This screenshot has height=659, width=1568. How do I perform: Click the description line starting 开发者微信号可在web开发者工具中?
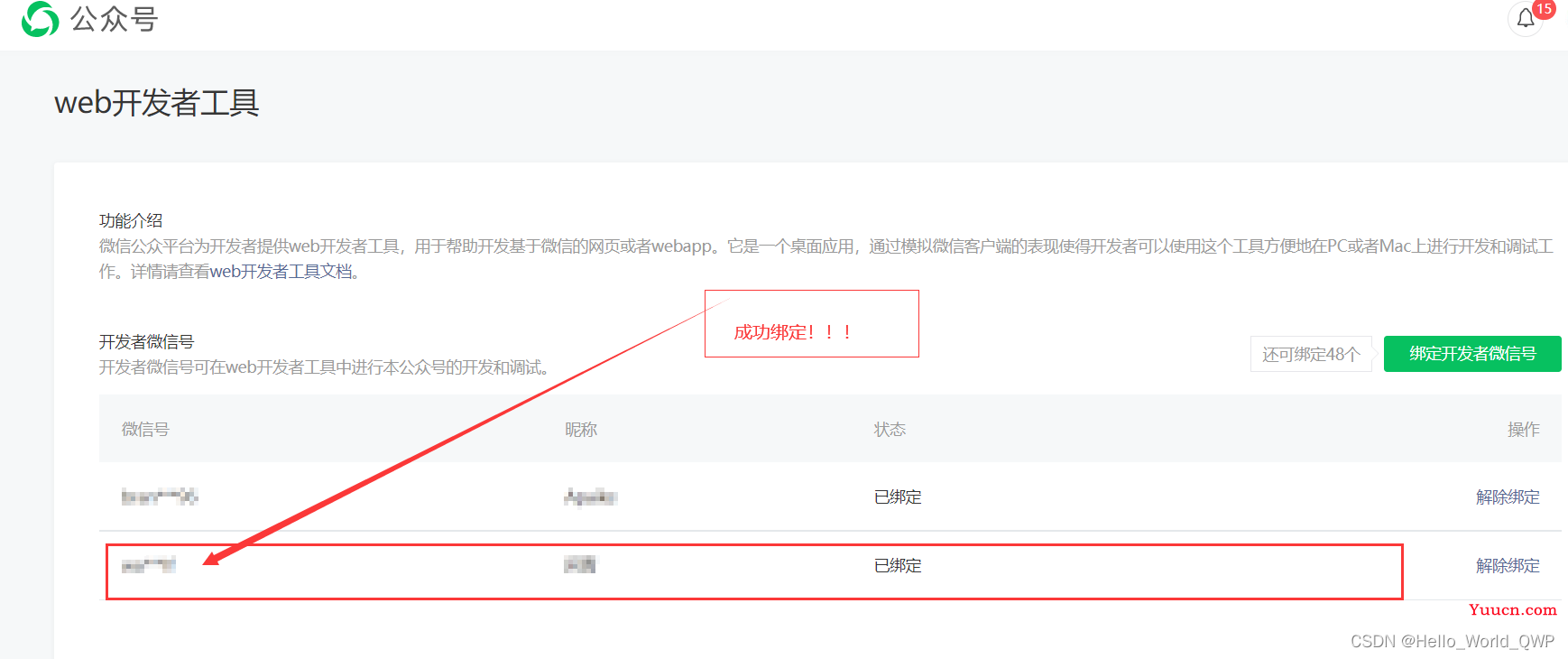[x=327, y=367]
